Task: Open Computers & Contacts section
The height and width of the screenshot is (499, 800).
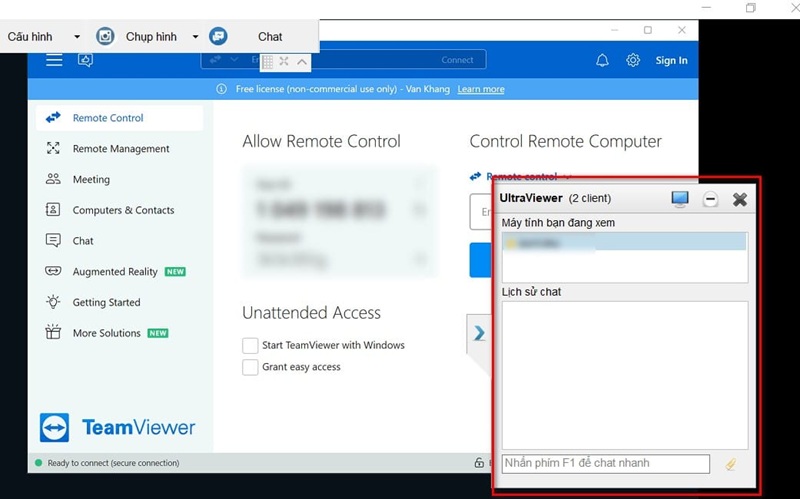Action: tap(123, 211)
